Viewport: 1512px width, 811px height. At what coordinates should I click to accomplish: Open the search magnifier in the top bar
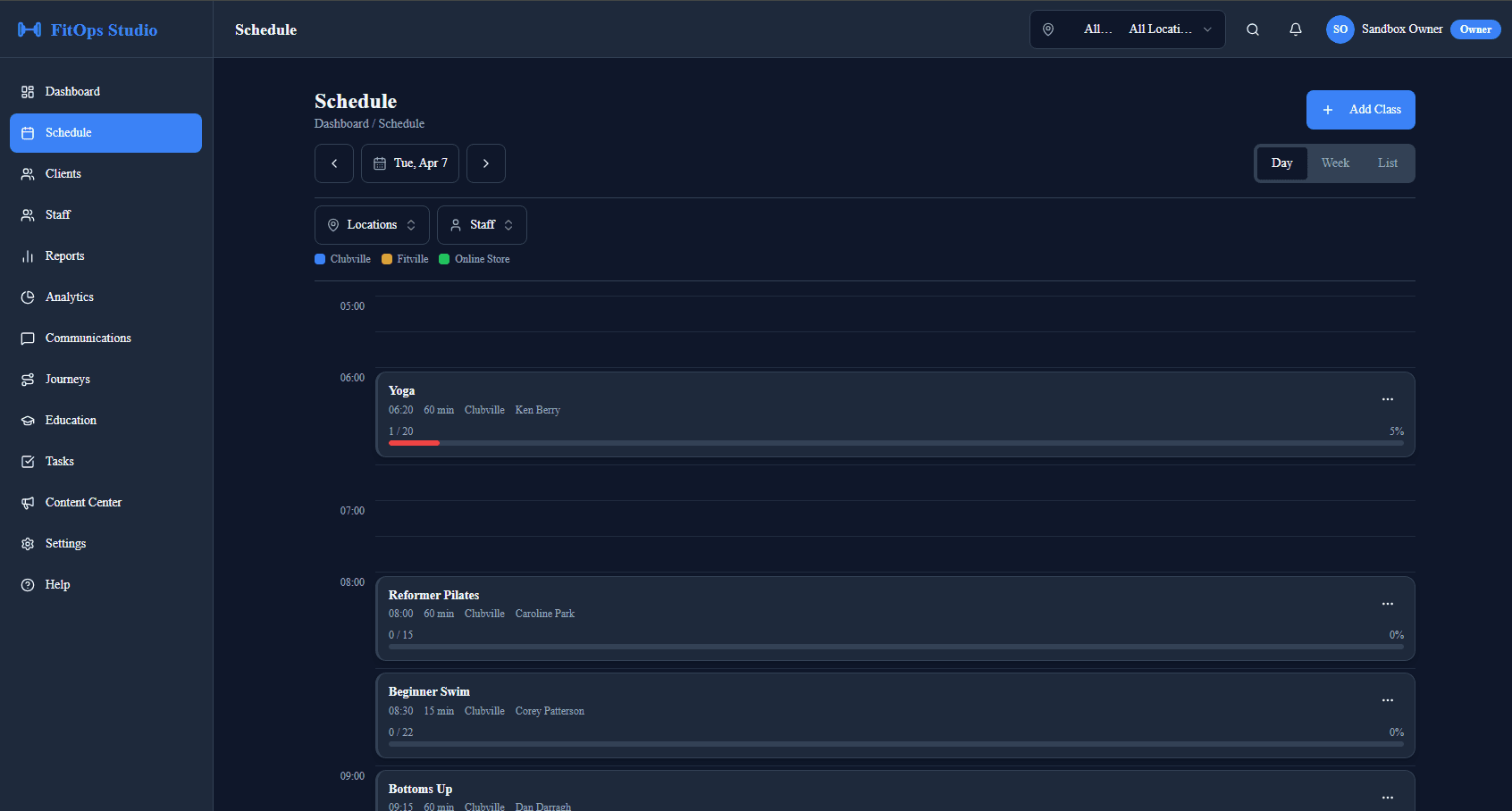(1252, 29)
